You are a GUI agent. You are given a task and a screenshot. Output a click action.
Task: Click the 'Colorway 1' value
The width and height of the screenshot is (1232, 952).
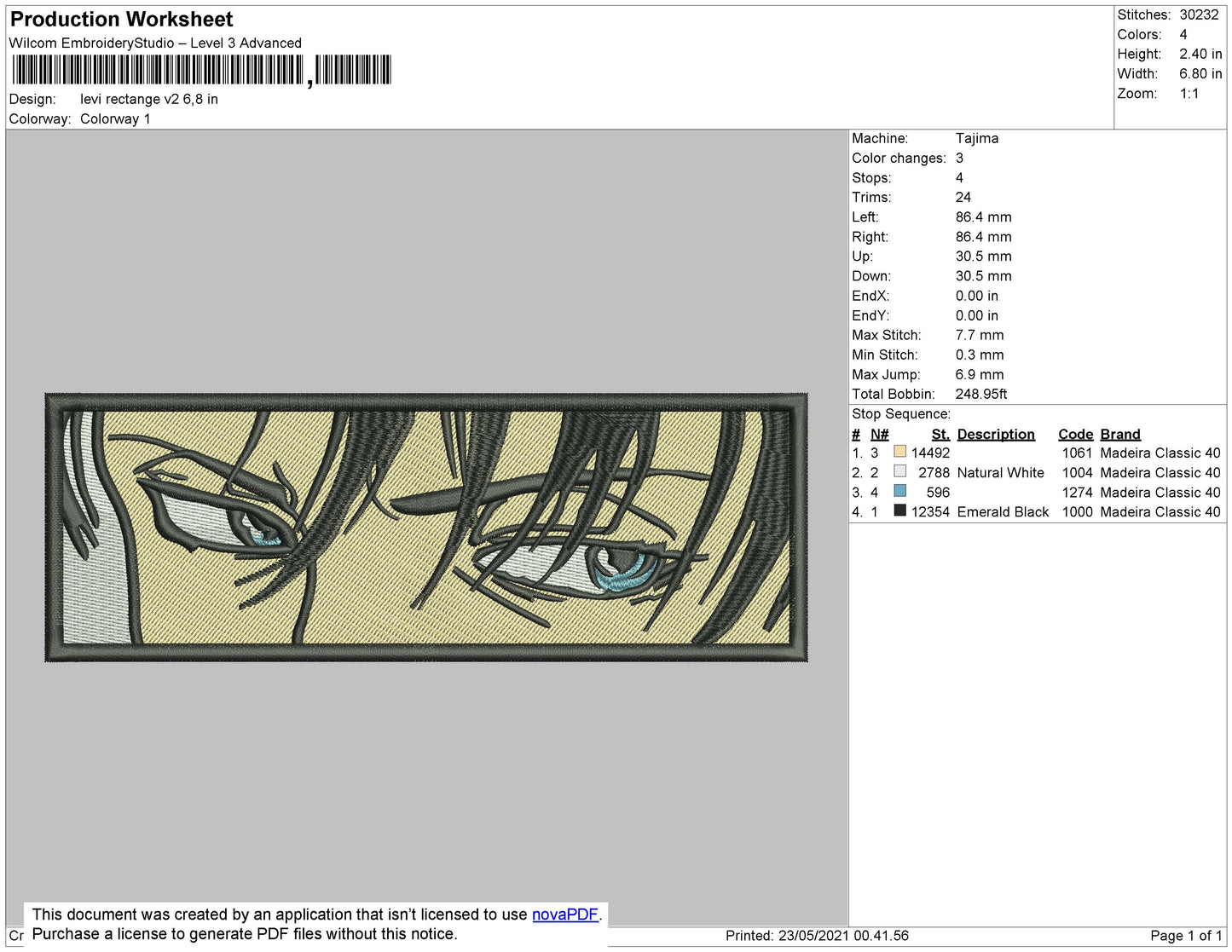pyautogui.click(x=115, y=119)
